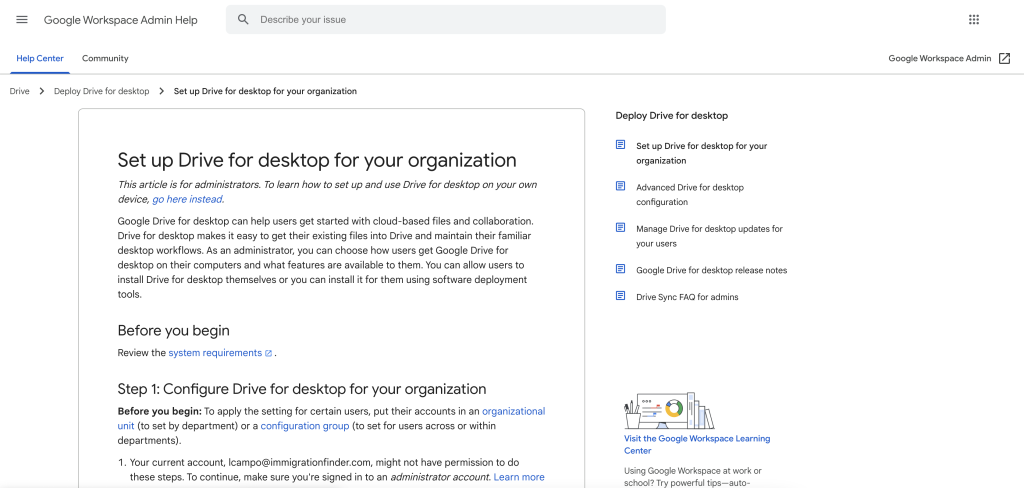Click the Google Workspace Admin external link icon
Screen dimensions: 1024x488
click(1004, 59)
